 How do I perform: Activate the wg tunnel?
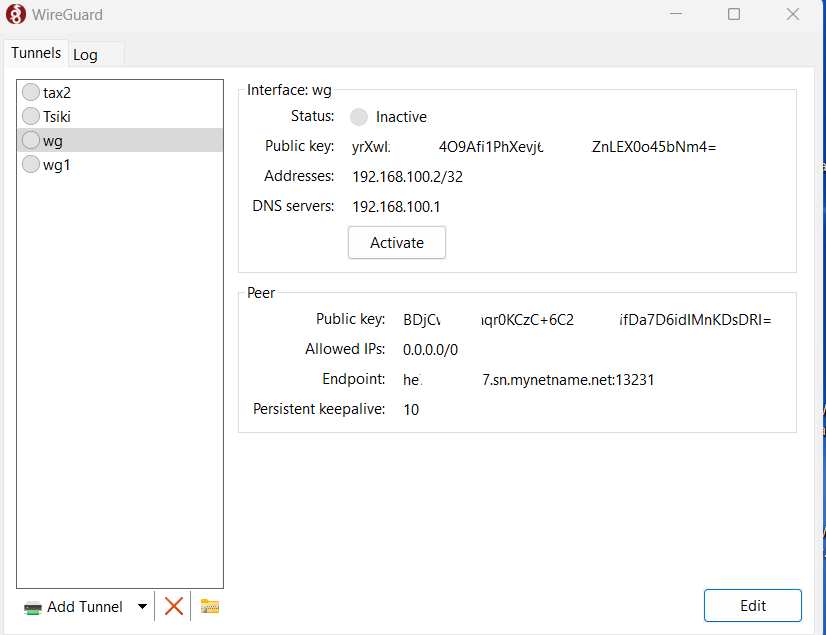[x=396, y=242]
